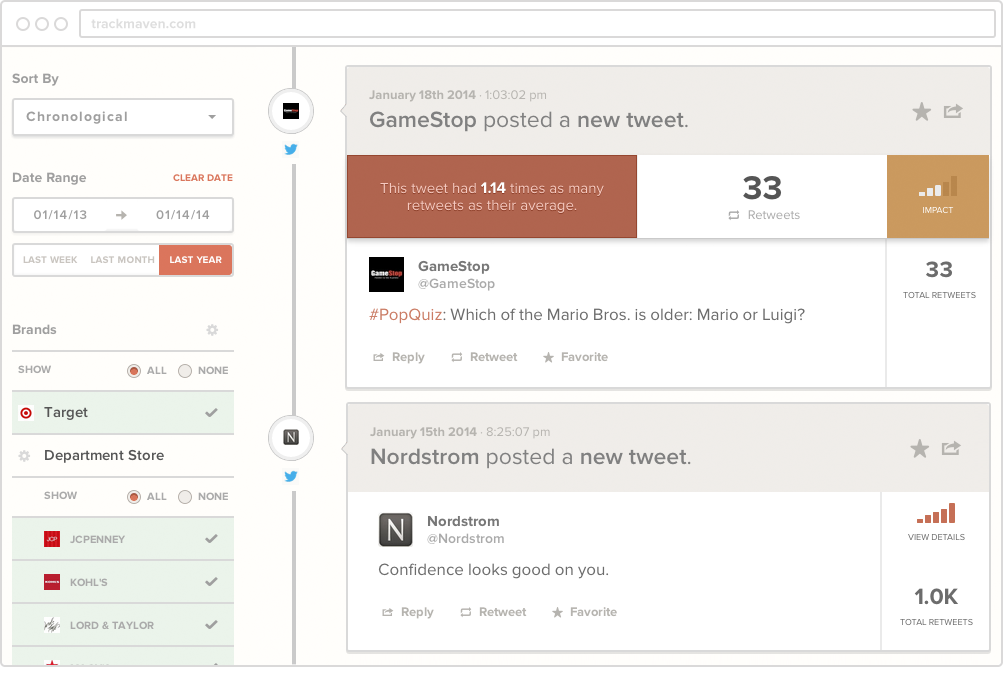The width and height of the screenshot is (1003, 677).
Task: Open the end date 01/14/14 field
Action: point(183,215)
